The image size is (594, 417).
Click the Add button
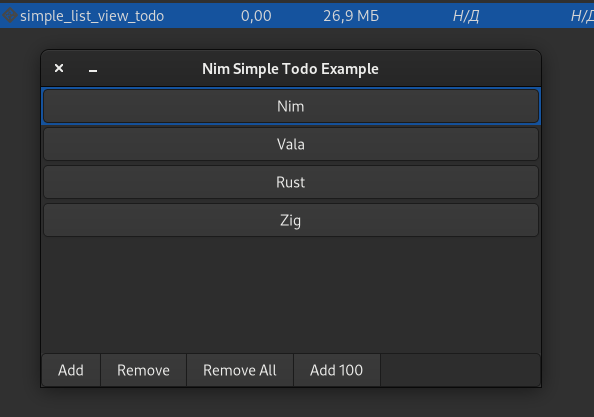[71, 370]
